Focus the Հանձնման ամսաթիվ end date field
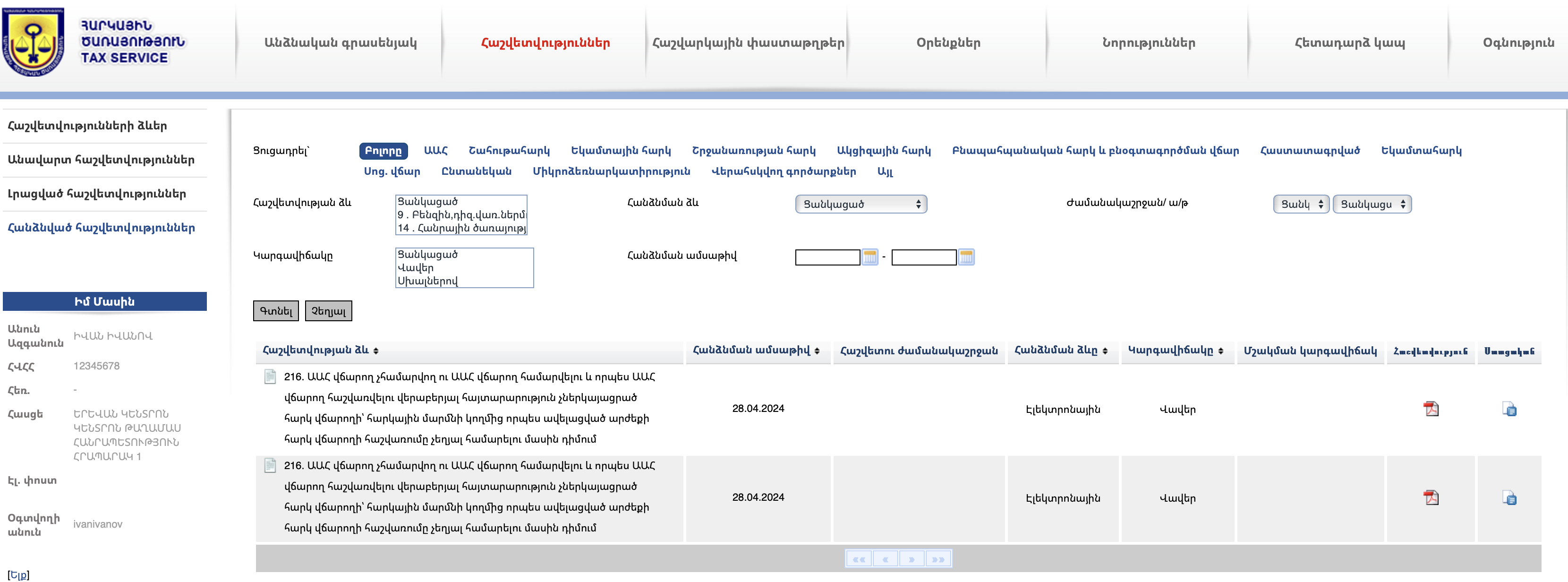 pyautogui.click(x=924, y=257)
